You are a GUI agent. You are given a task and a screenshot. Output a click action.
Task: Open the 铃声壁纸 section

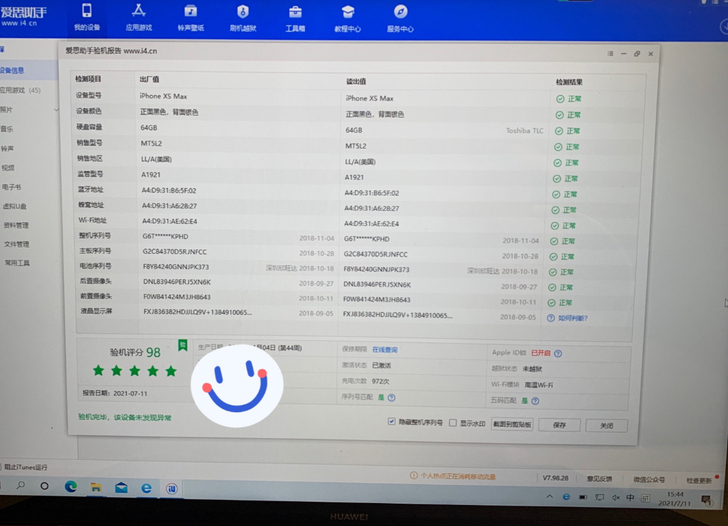click(x=191, y=17)
